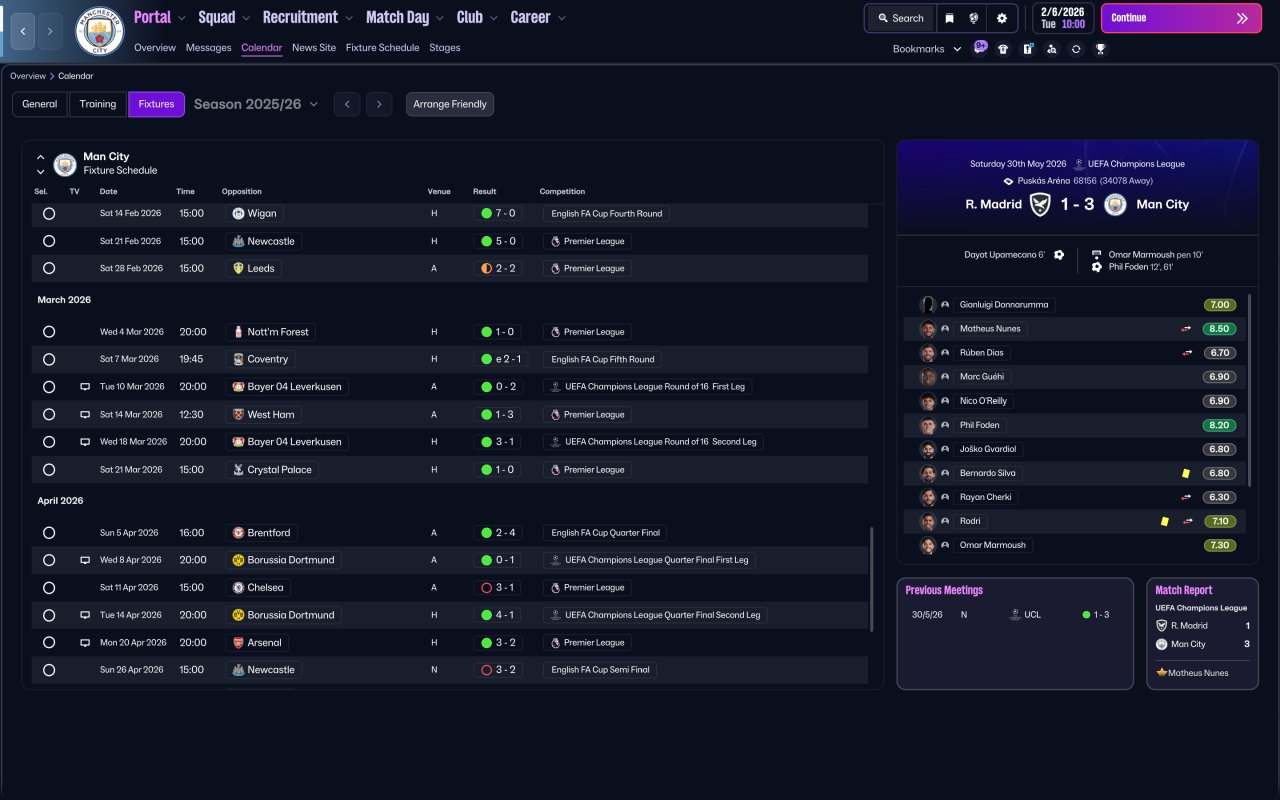Image resolution: width=1280 pixels, height=800 pixels.
Task: Click the bookmark icon beside Search
Action: [949, 18]
